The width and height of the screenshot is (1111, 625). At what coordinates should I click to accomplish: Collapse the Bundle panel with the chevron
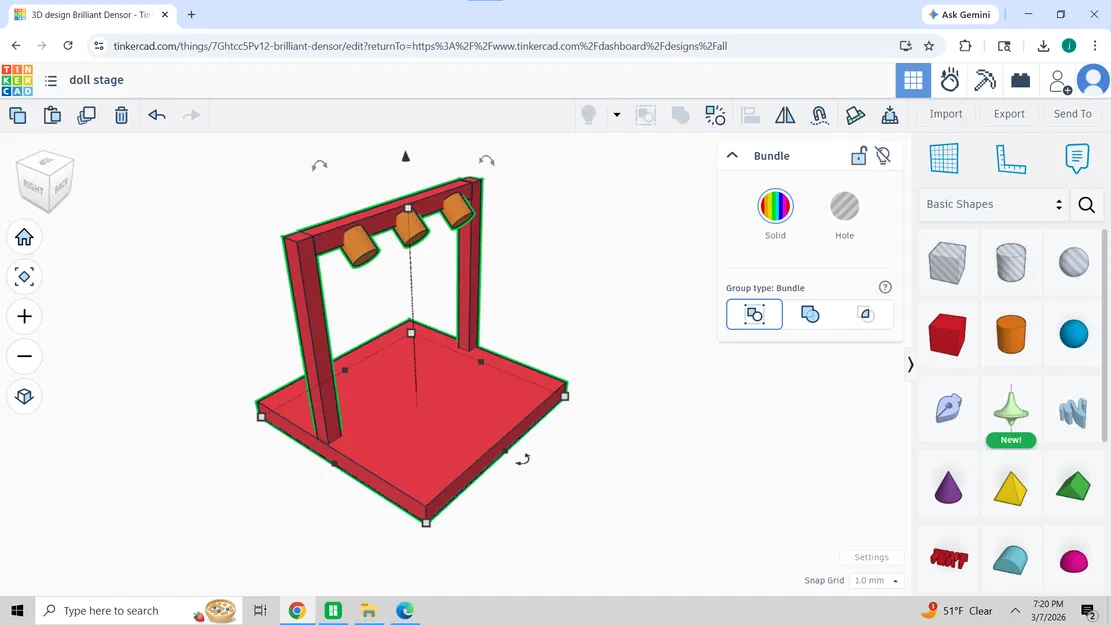pyautogui.click(x=731, y=156)
